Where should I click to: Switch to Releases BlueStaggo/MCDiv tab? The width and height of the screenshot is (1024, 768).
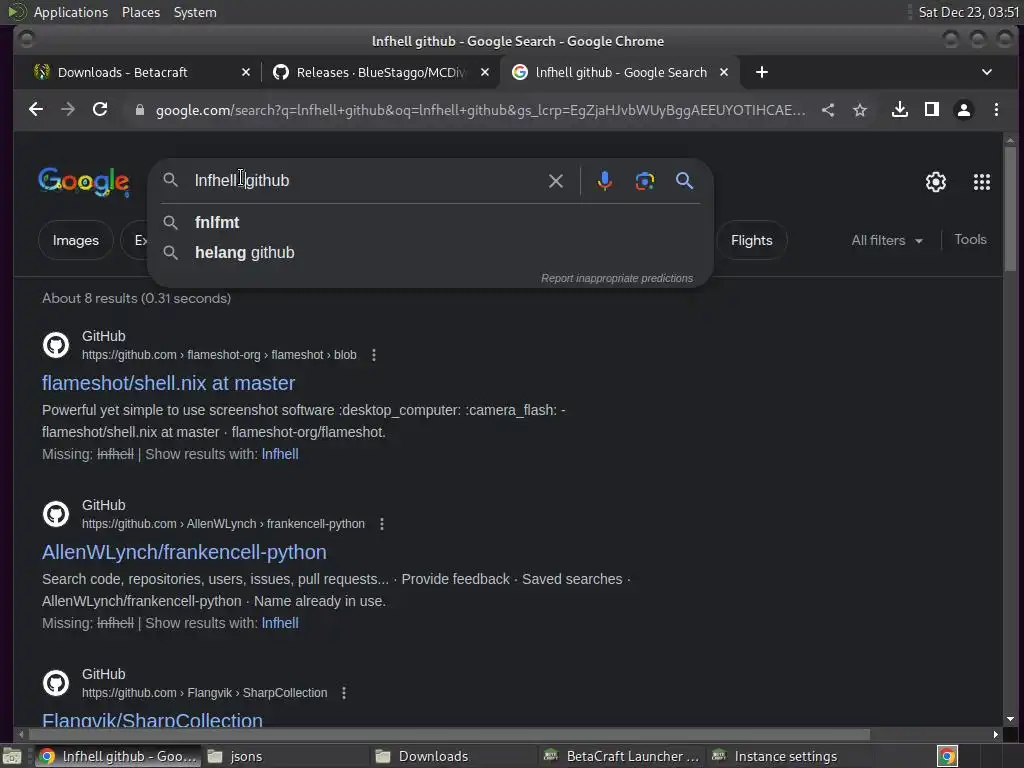pyautogui.click(x=380, y=72)
